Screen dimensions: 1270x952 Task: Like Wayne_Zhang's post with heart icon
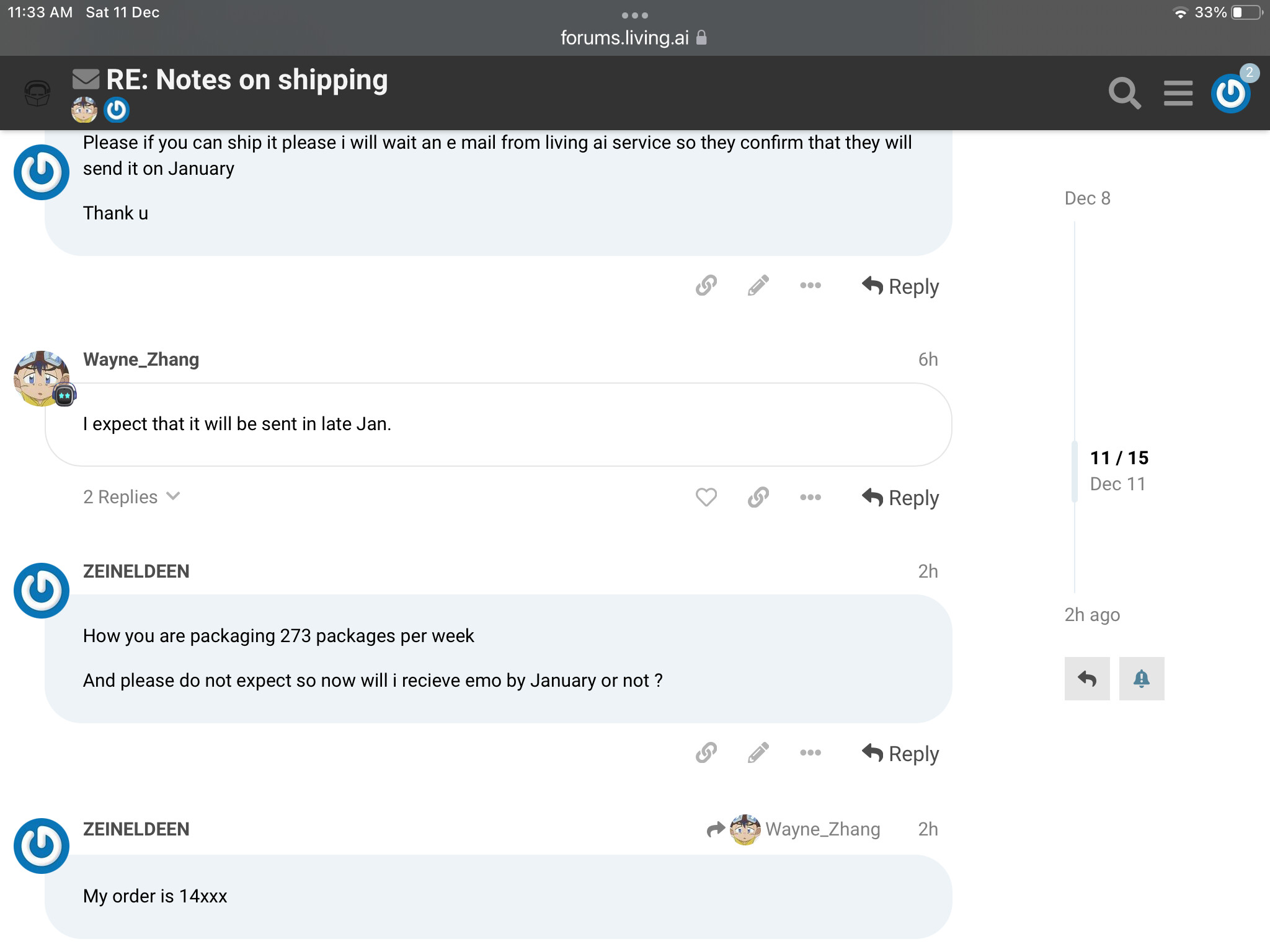pyautogui.click(x=706, y=497)
